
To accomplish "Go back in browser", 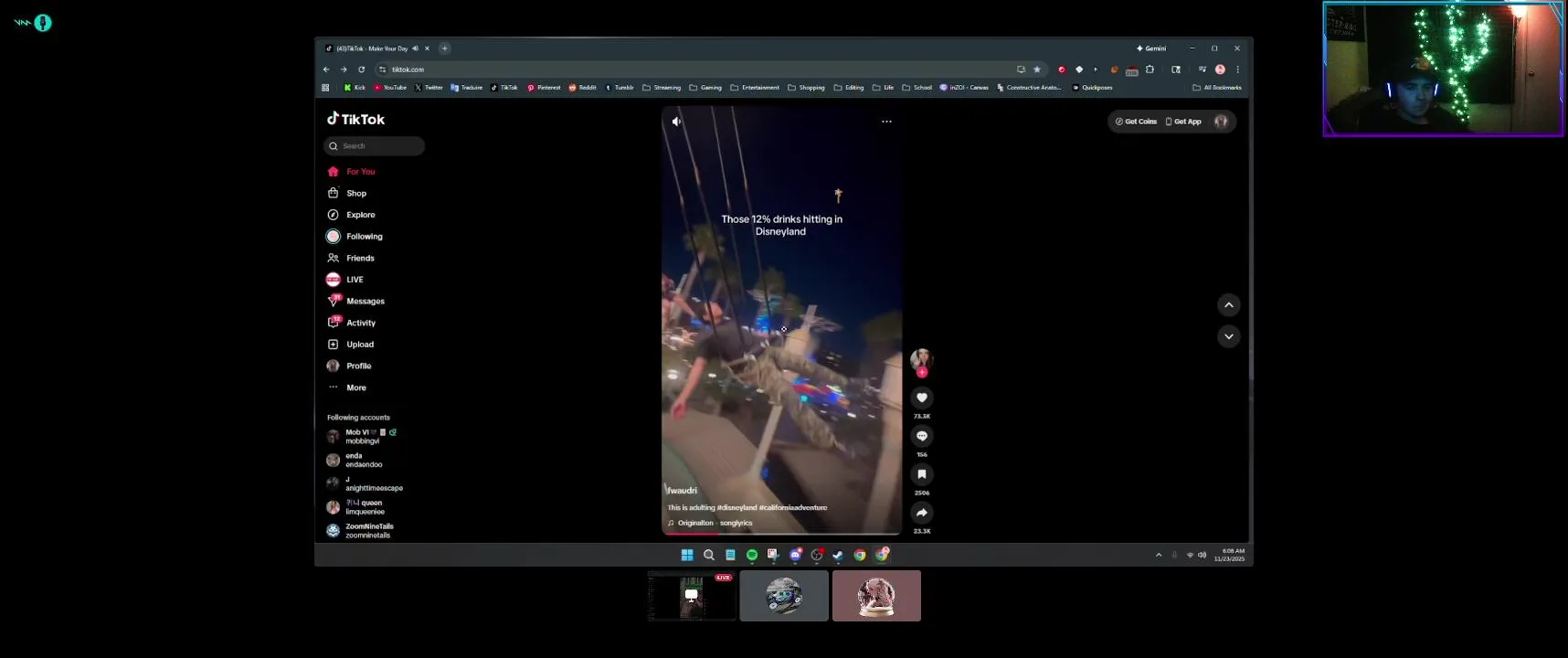I will pyautogui.click(x=326, y=69).
